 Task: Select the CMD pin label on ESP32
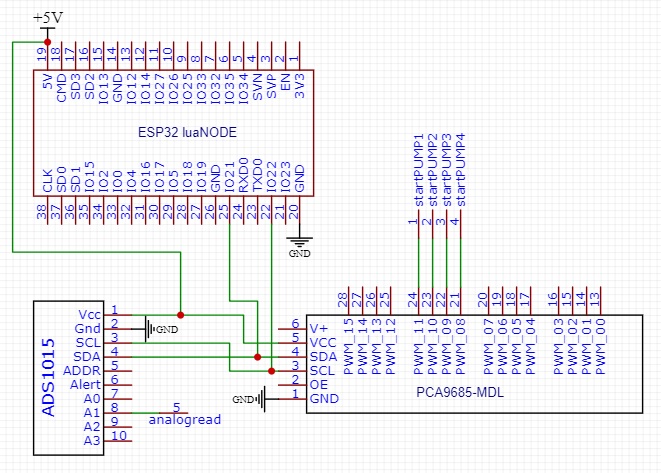pos(62,88)
